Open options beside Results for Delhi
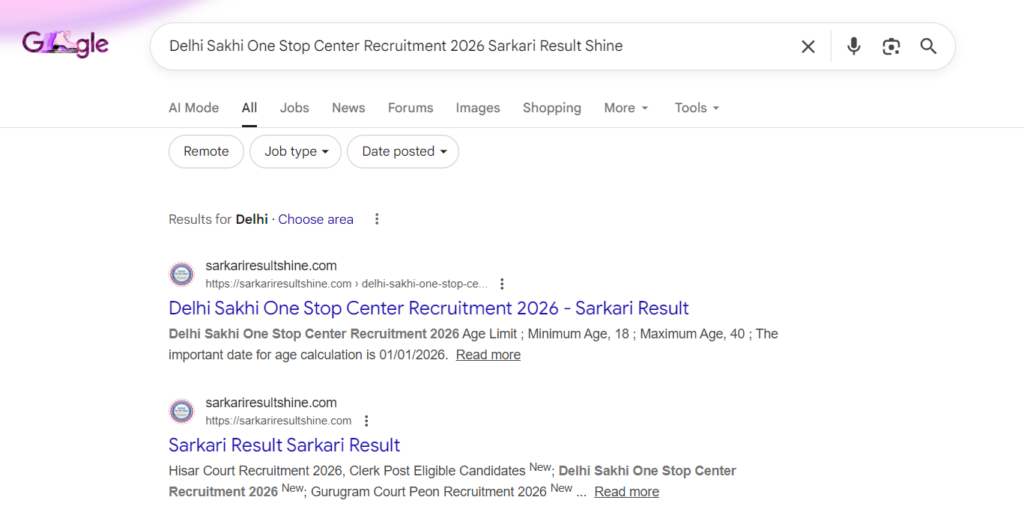1024x518 pixels. 377,219
